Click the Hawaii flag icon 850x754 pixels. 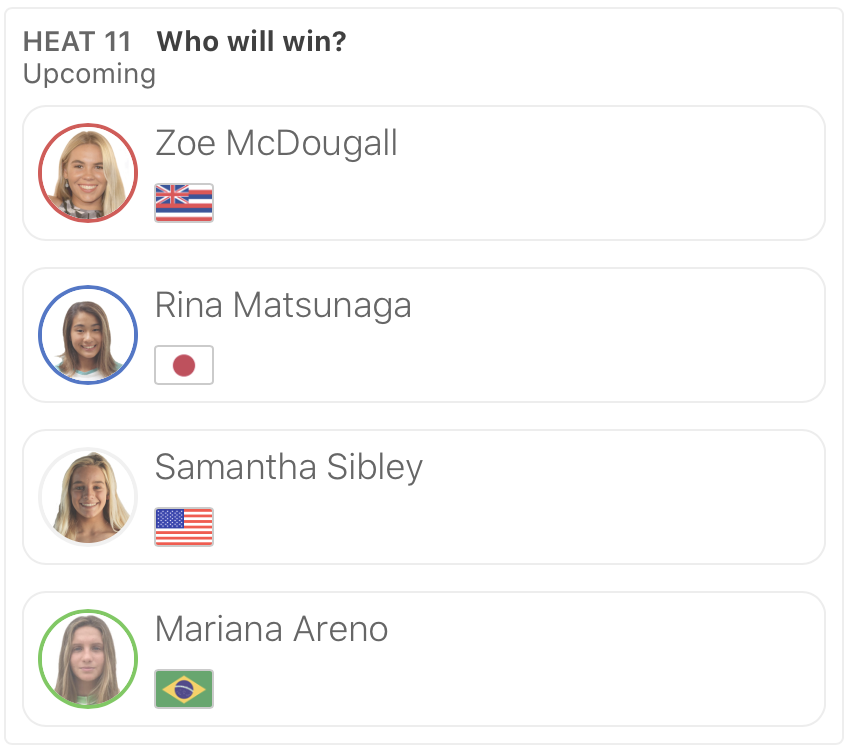(x=184, y=203)
